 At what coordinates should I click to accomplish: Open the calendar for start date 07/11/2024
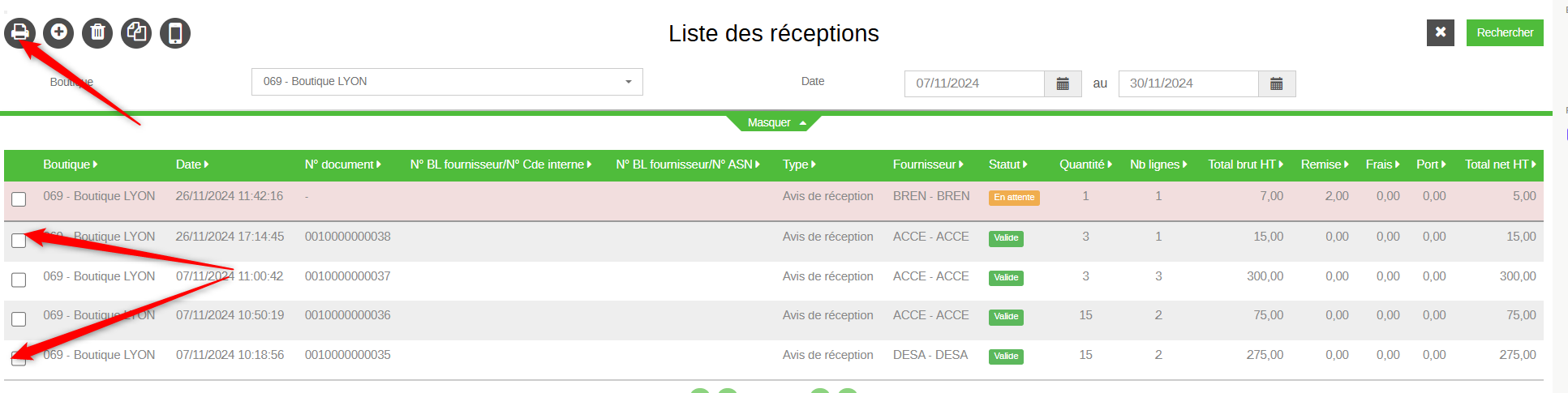point(1063,83)
